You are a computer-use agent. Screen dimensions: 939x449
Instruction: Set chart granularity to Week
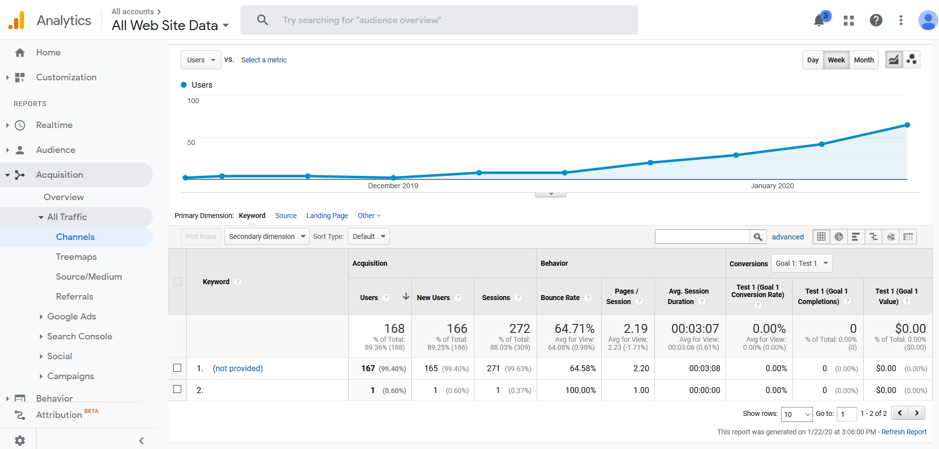click(x=836, y=60)
